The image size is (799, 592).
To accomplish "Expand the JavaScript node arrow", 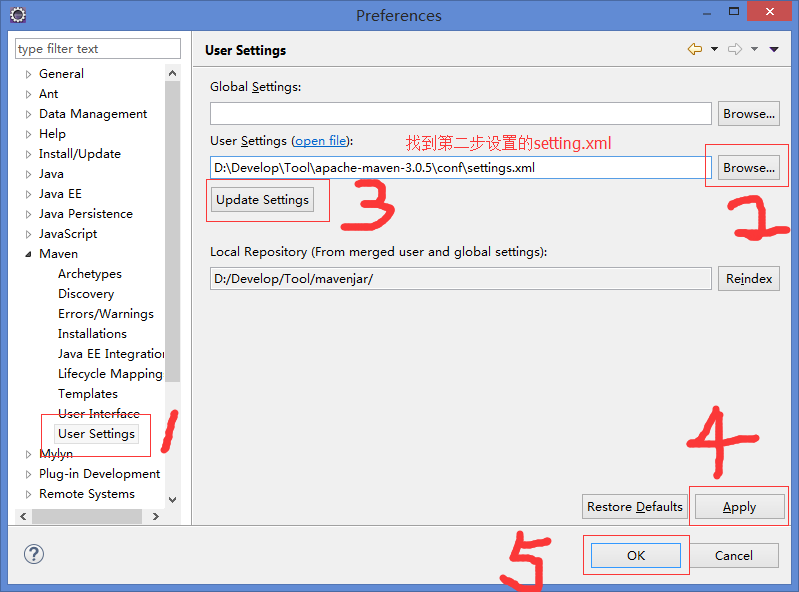I will coord(28,234).
